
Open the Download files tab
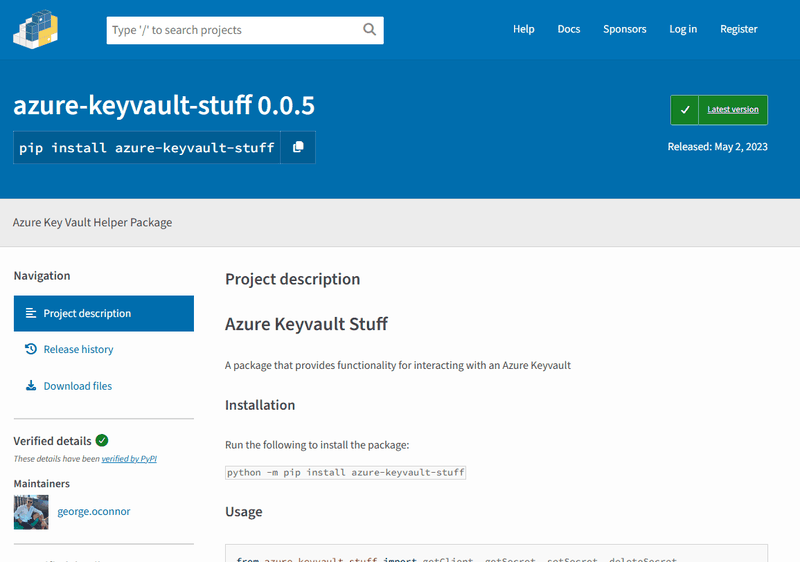[104, 386]
